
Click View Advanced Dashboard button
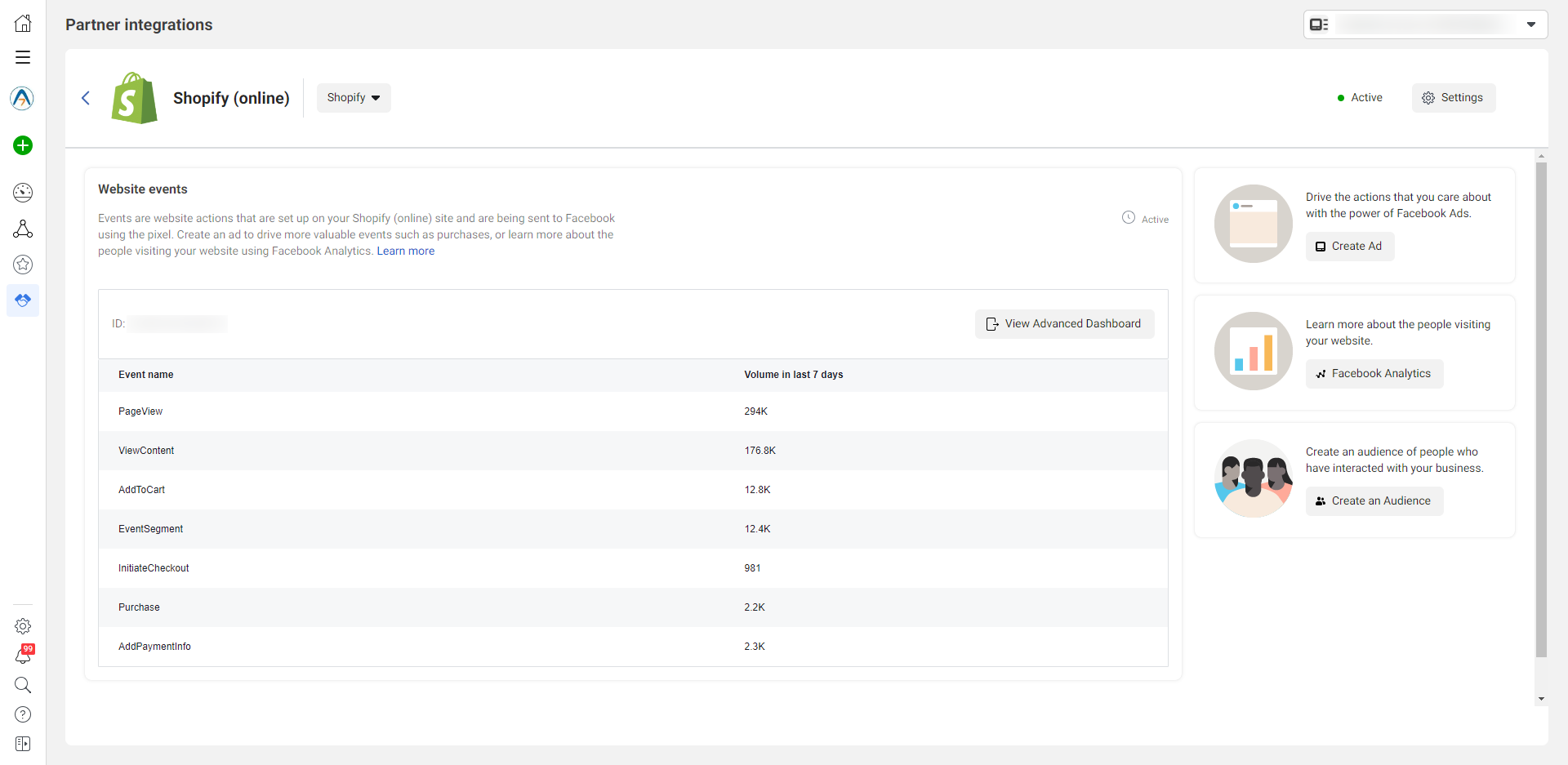tap(1064, 324)
